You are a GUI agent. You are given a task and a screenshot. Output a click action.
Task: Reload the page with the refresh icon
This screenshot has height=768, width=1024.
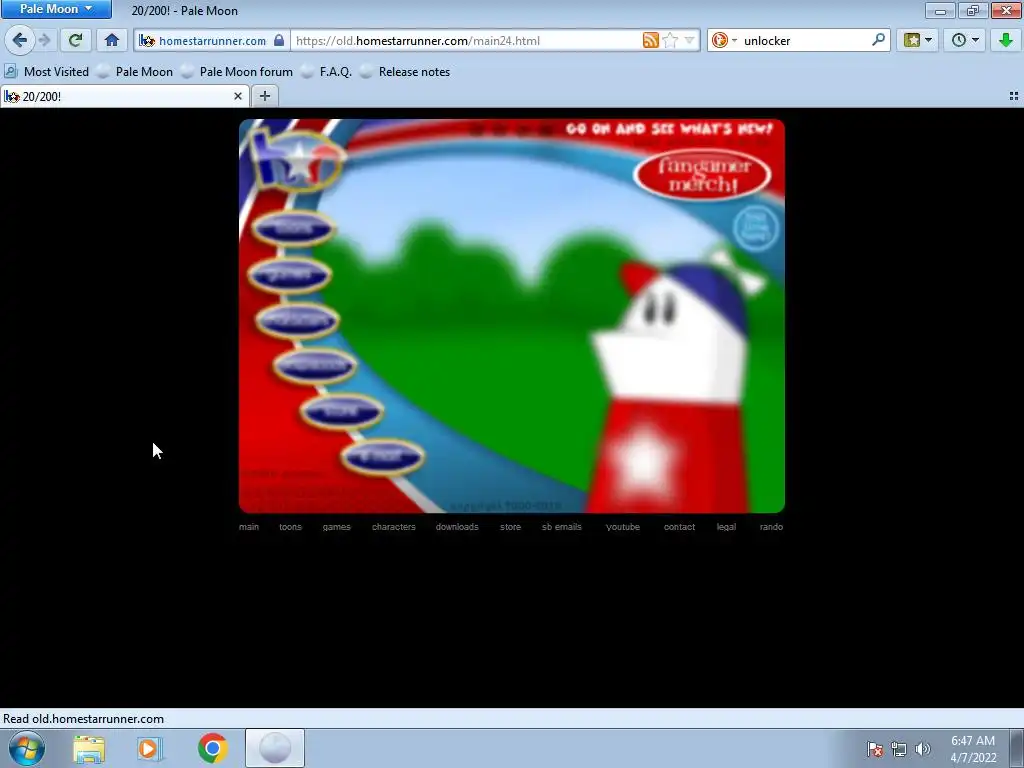click(x=75, y=40)
